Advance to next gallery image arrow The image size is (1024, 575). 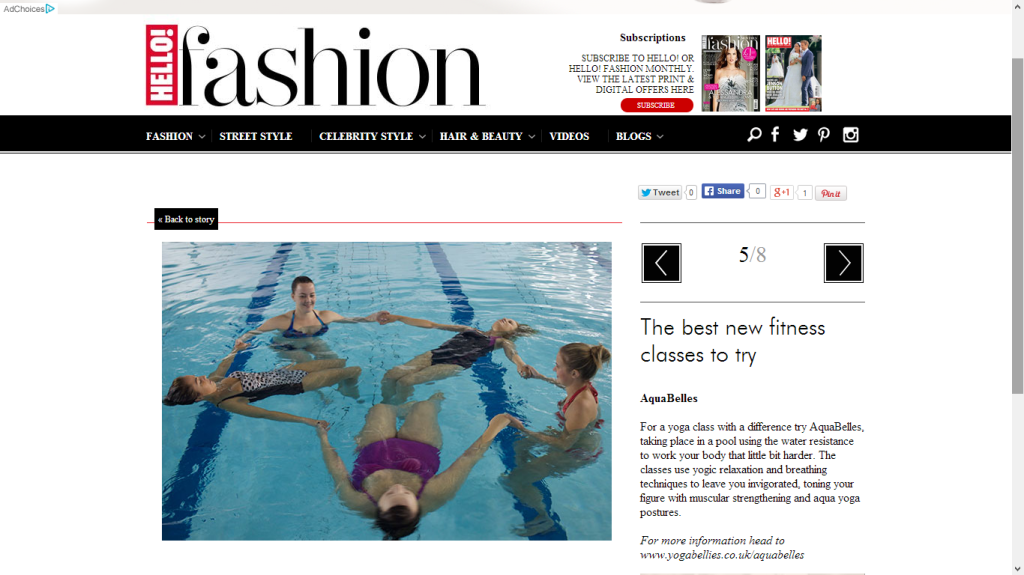click(x=844, y=263)
